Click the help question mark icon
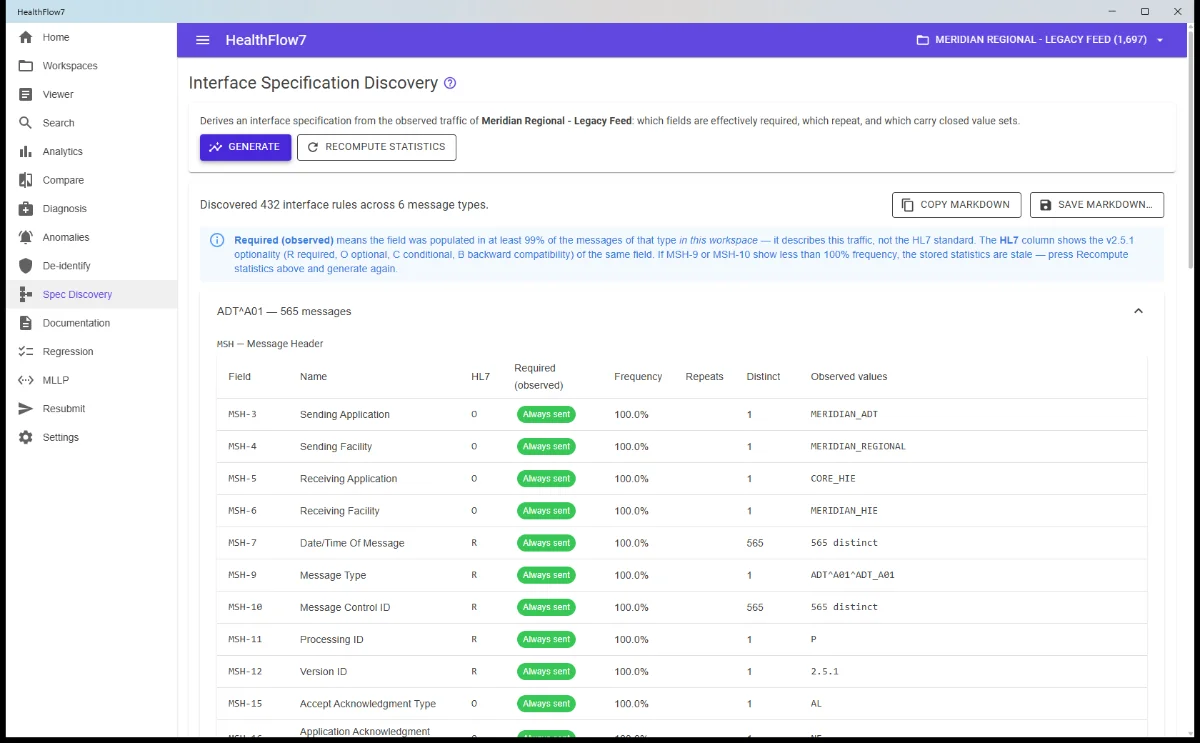This screenshot has width=1200, height=743. pyautogui.click(x=450, y=83)
